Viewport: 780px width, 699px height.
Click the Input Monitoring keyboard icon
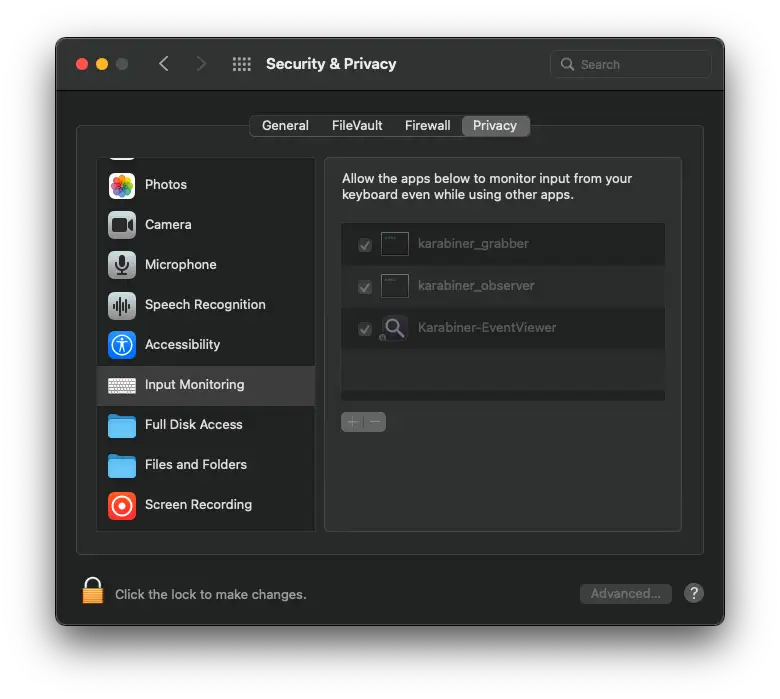pos(122,386)
